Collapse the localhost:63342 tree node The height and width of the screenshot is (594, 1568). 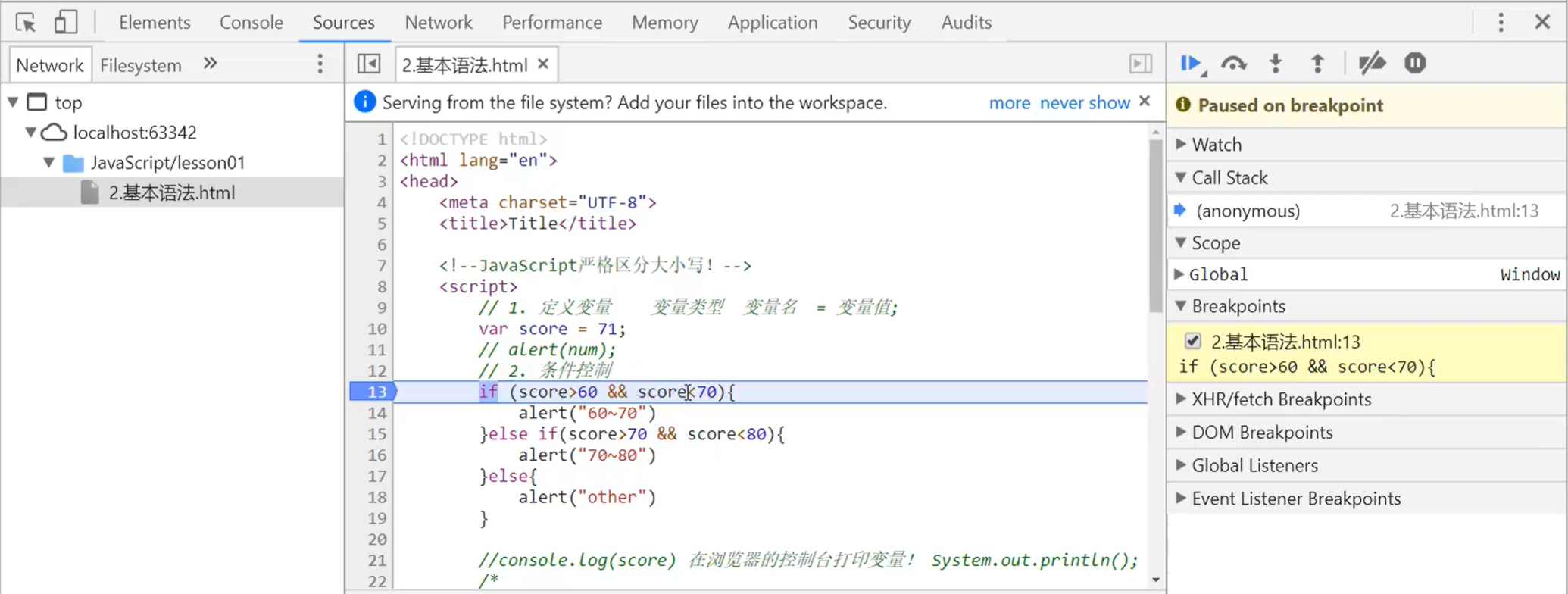[x=31, y=133]
